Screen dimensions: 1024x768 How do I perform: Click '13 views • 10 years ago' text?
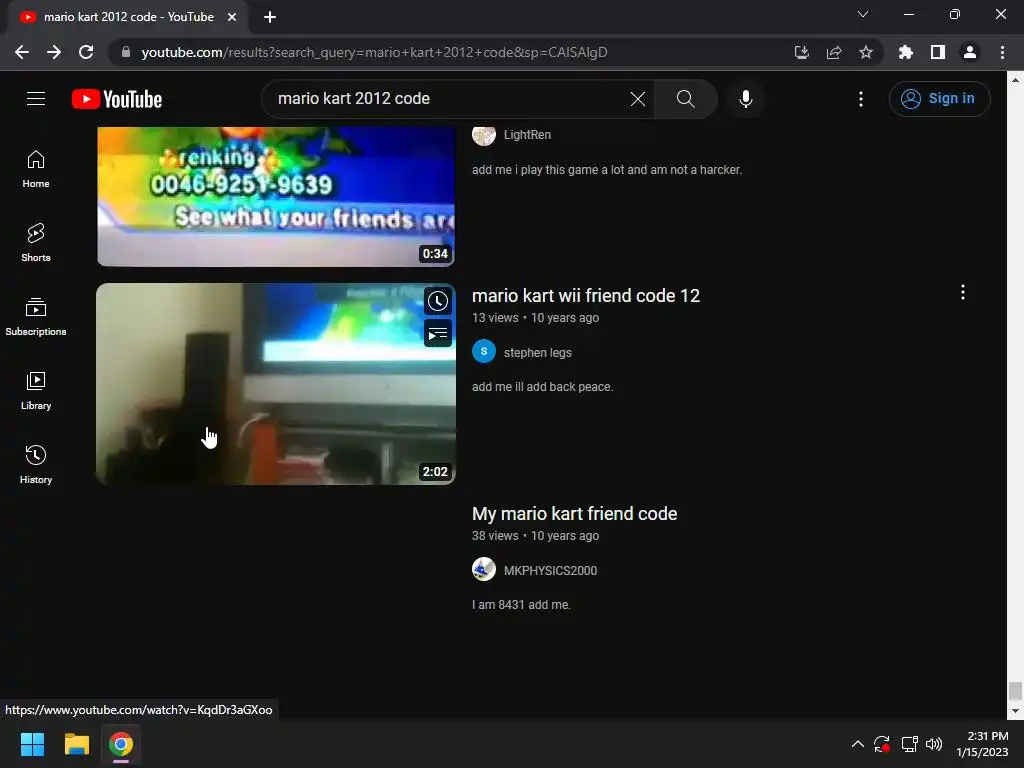(x=535, y=317)
